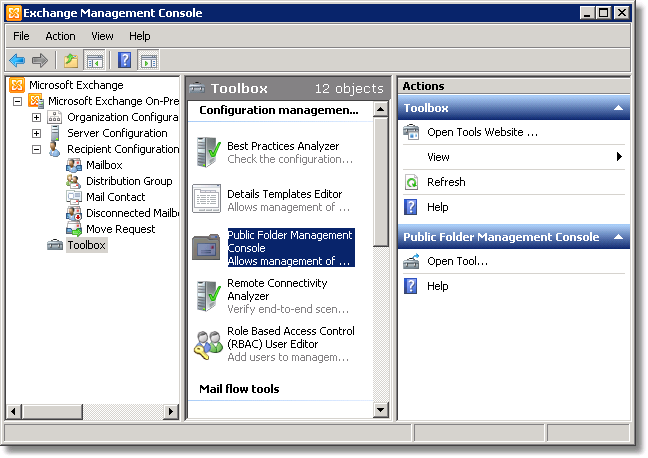
Task: Select the Mailbox tree item
Action: coord(104,165)
